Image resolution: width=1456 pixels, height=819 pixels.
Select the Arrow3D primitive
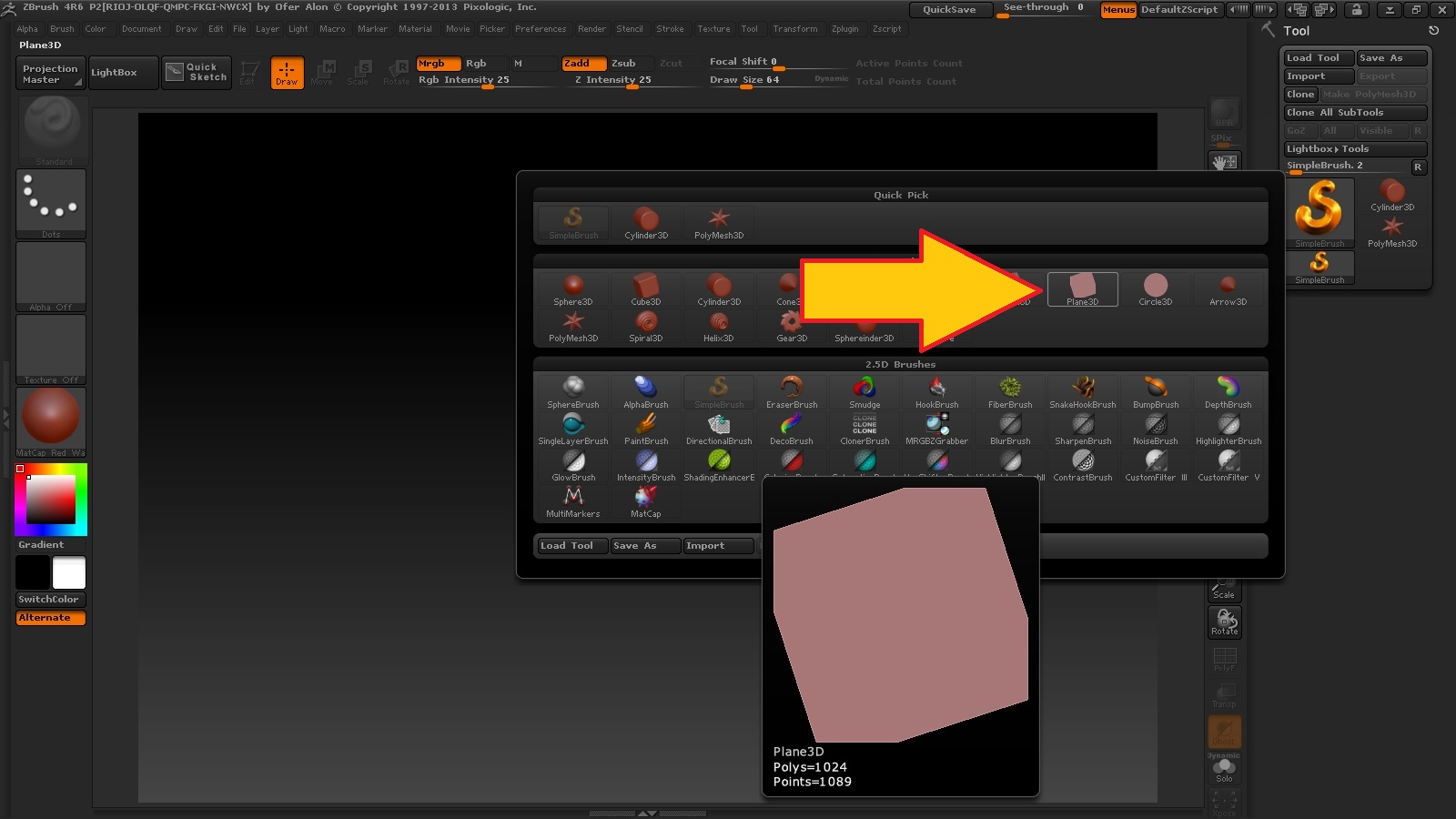[1228, 289]
